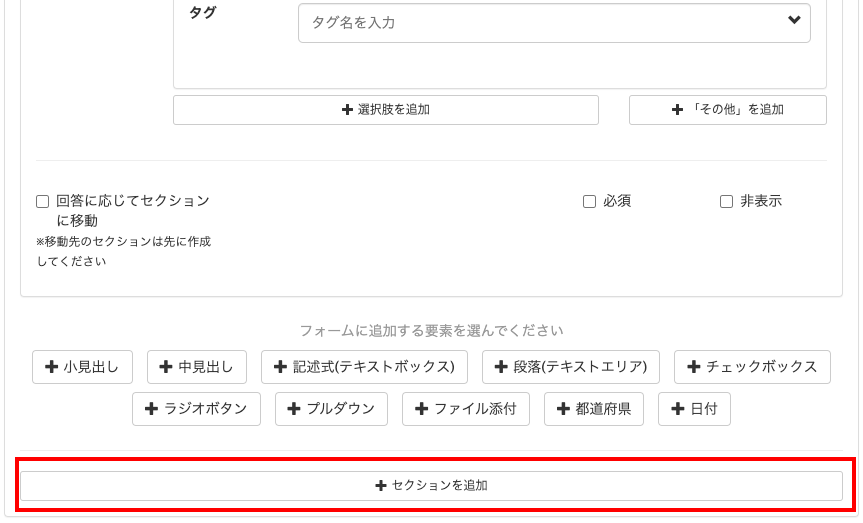Click the タグ名を入力 tag input field
Viewport: 863px width, 523px height.
[x=540, y=22]
